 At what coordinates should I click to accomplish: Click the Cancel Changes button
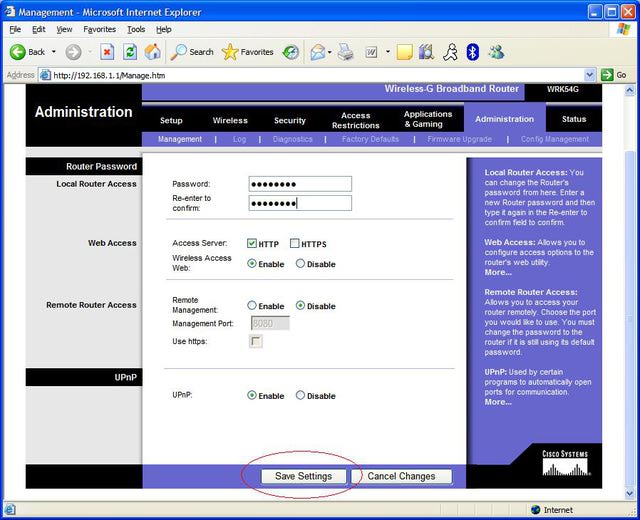point(402,476)
